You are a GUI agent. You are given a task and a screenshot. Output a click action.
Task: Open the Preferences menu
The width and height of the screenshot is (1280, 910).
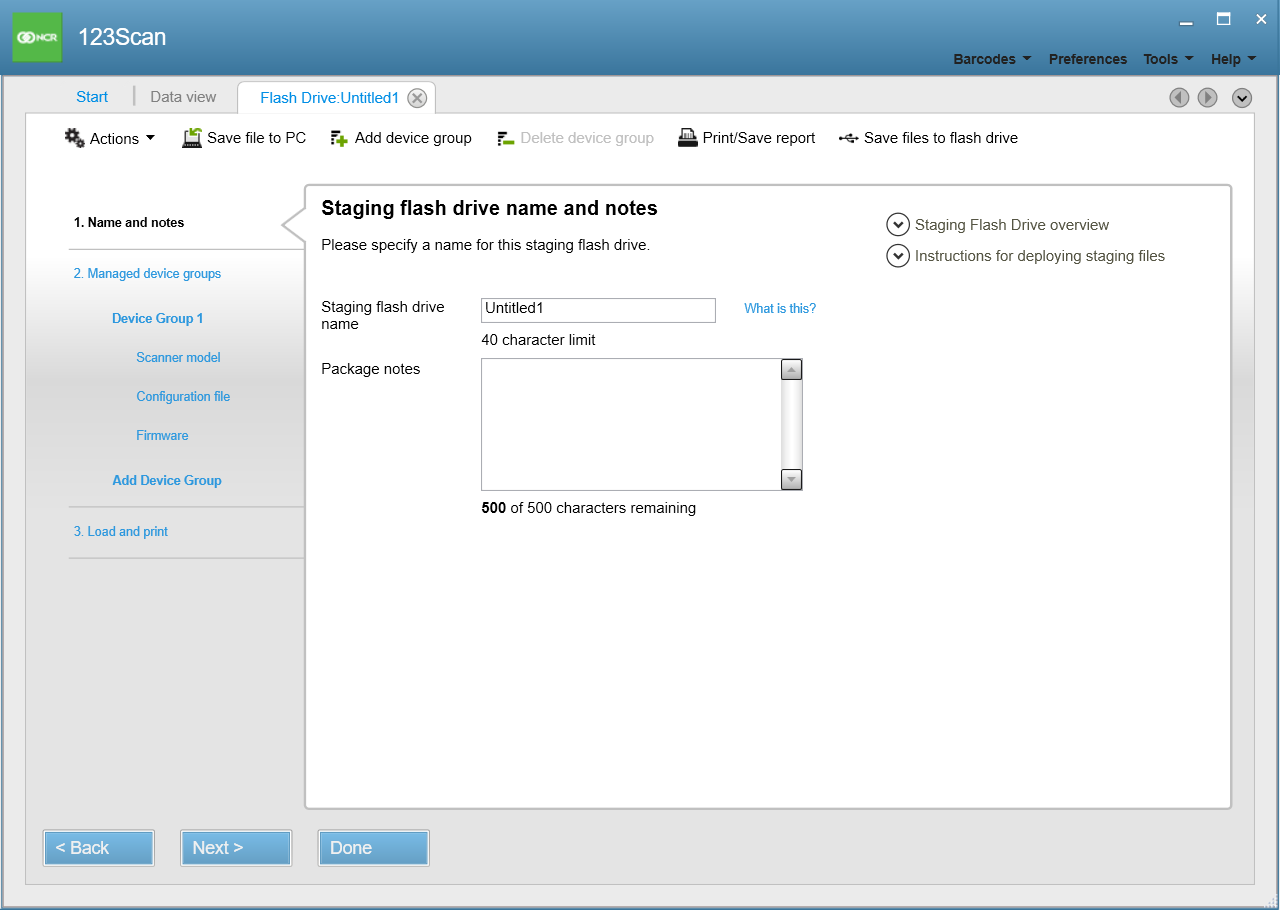1087,59
